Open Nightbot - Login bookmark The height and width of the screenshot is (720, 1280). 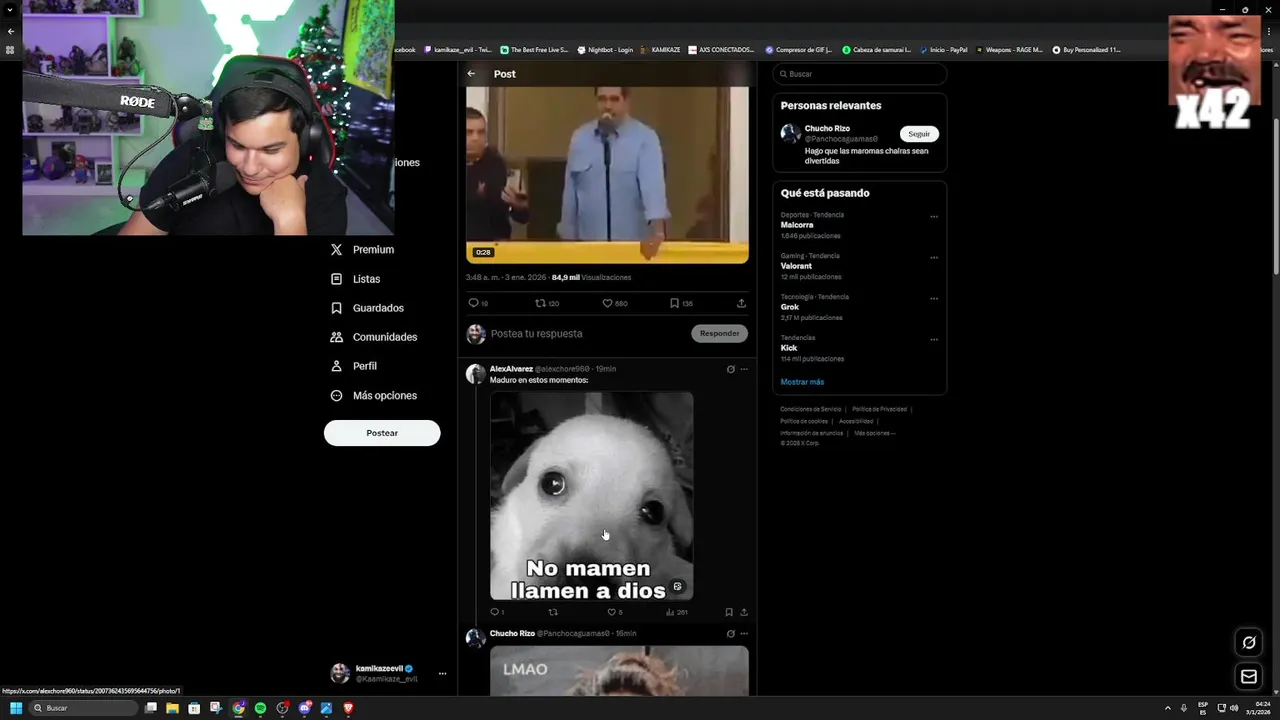(x=605, y=49)
